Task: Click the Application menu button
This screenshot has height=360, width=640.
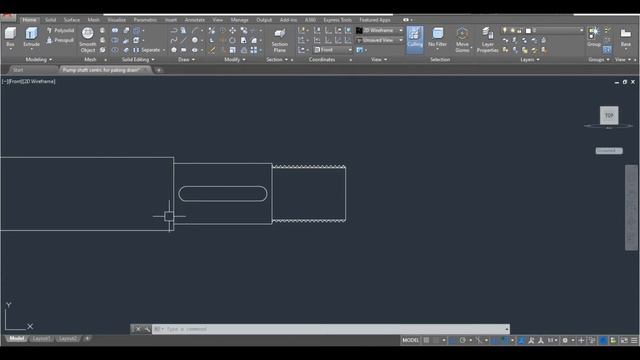Action: click(8, 18)
